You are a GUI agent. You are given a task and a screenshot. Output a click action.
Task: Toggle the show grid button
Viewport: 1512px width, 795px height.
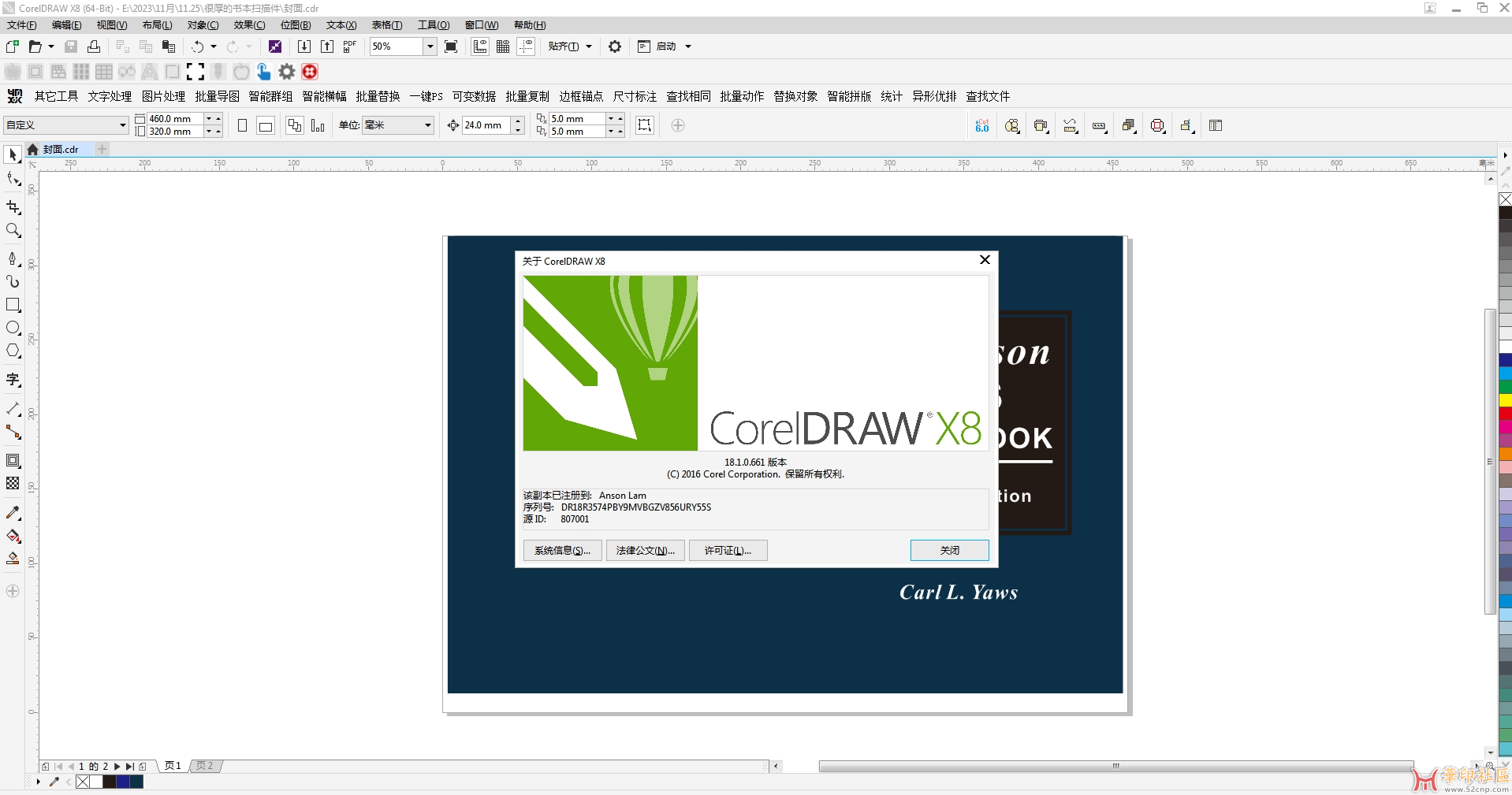[x=503, y=46]
